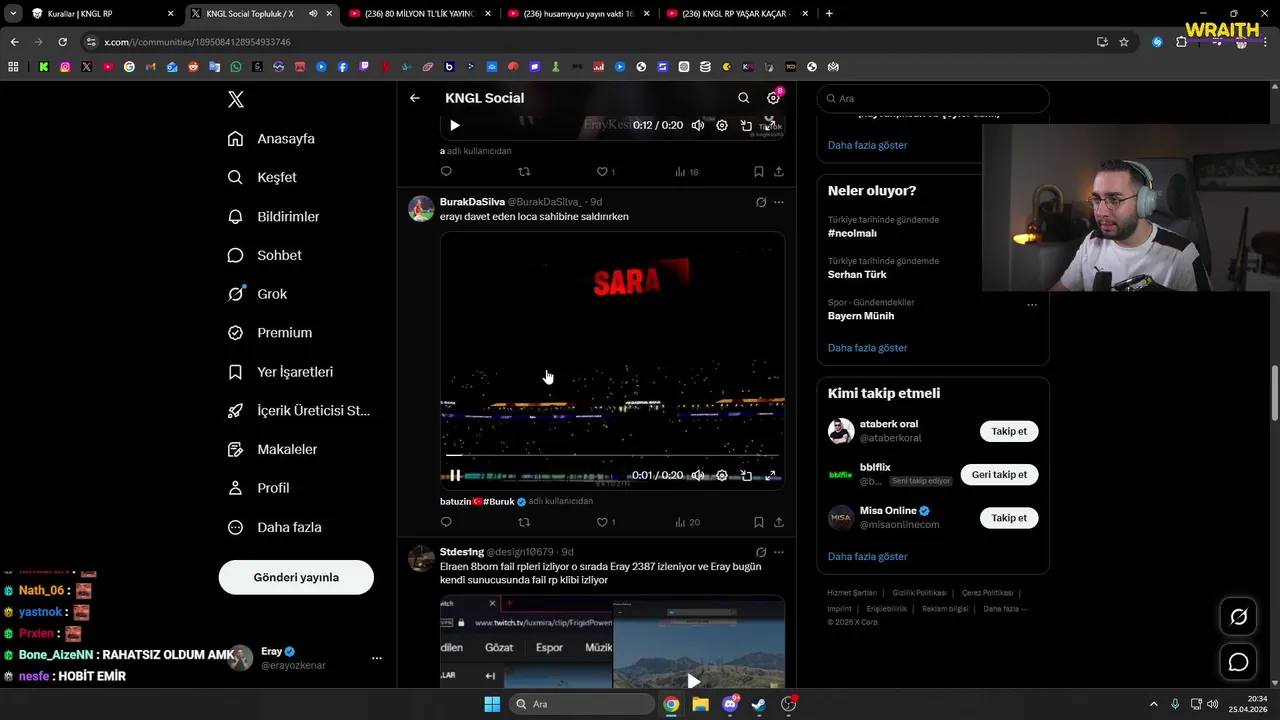Mute the BurakDaSilva video at 0:01

pyautogui.click(x=698, y=476)
